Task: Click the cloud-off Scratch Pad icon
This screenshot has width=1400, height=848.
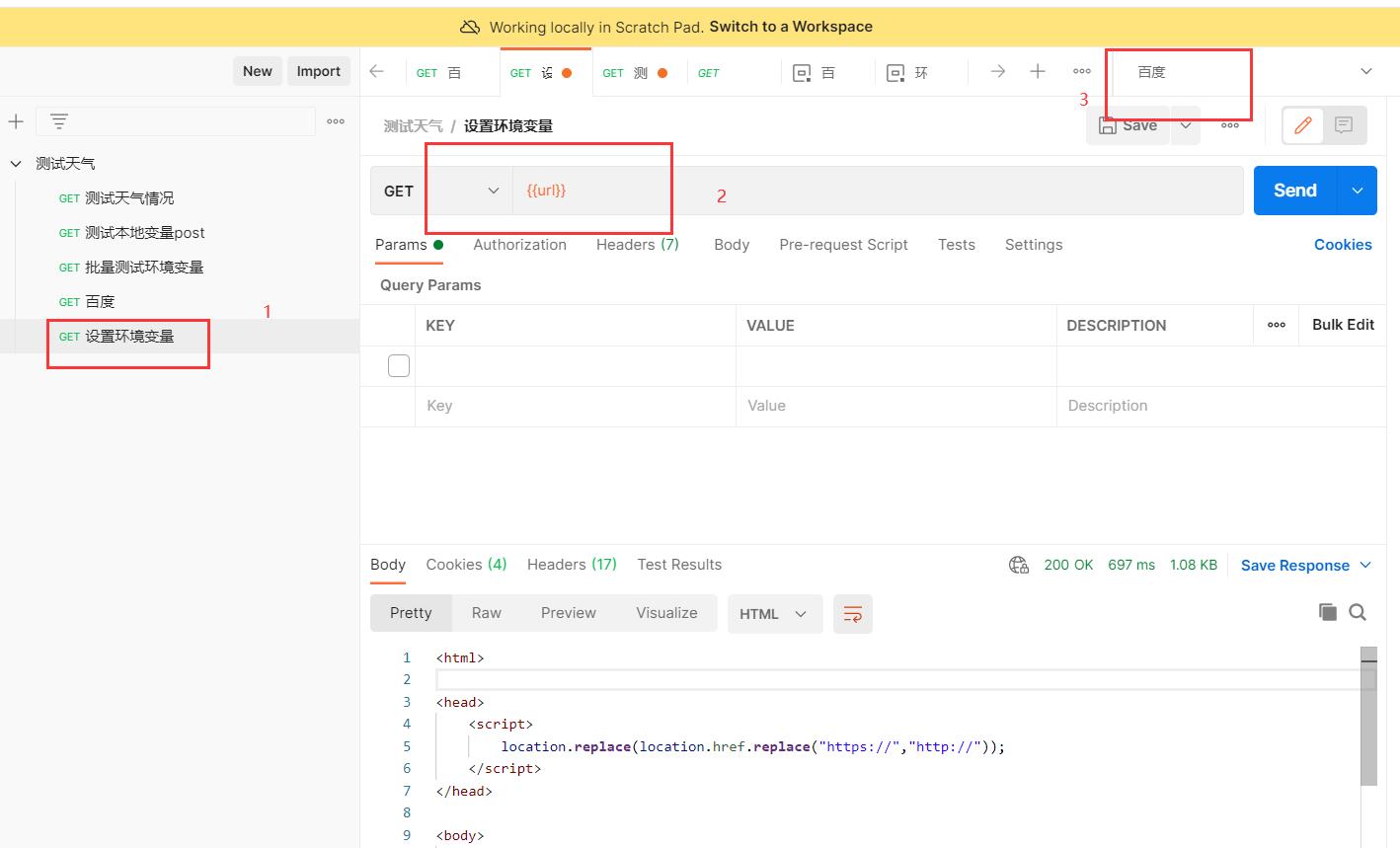Action: point(471,27)
